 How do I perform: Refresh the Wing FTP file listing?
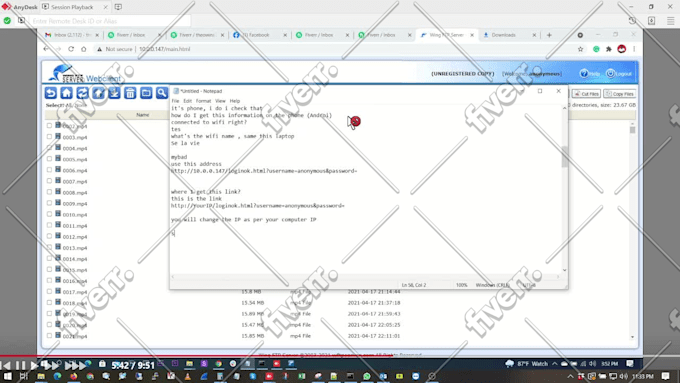pyautogui.click(x=82, y=93)
